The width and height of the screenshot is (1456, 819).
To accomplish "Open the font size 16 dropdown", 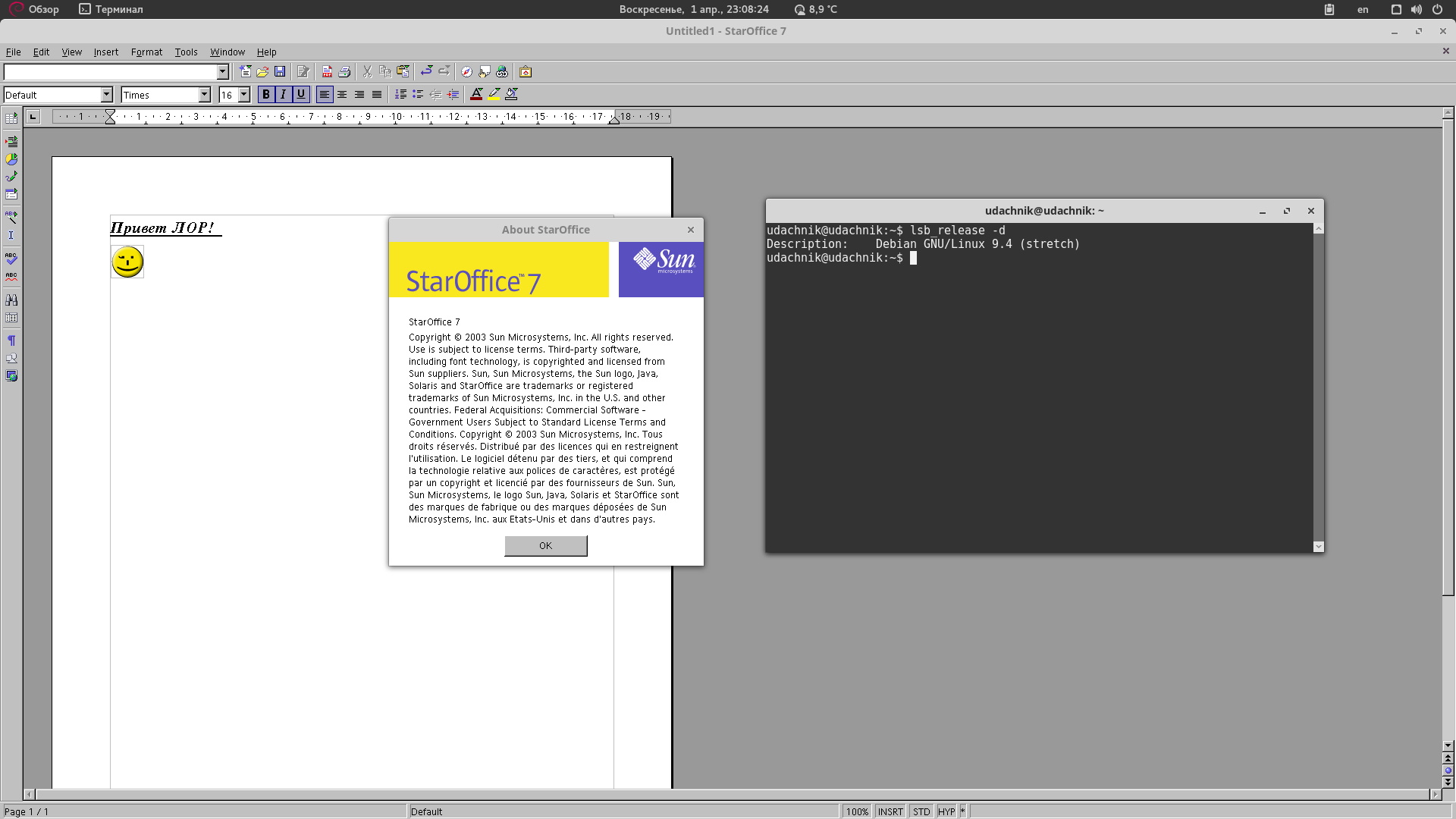I will [244, 95].
